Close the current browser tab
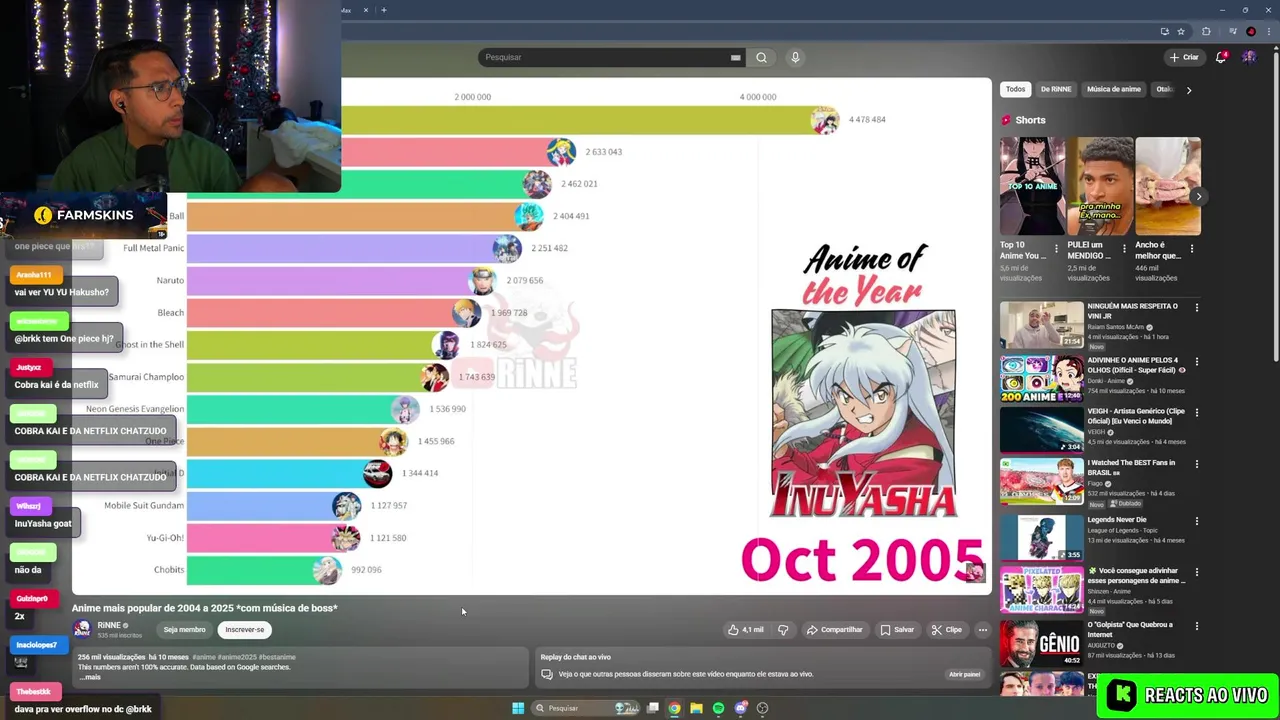Screen dimensions: 1280x720 click(x=365, y=10)
